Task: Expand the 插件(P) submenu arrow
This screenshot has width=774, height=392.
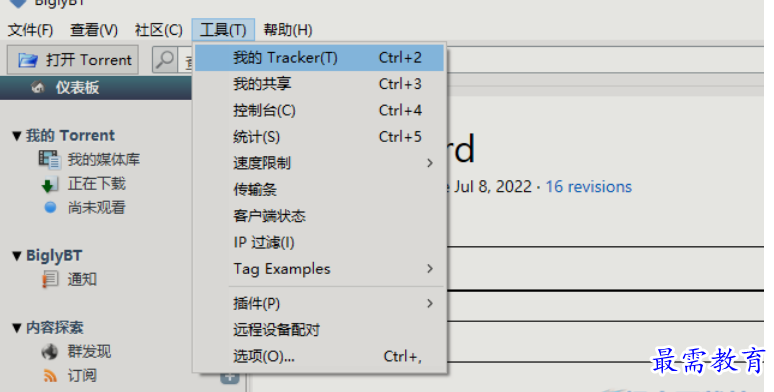Action: 430,303
